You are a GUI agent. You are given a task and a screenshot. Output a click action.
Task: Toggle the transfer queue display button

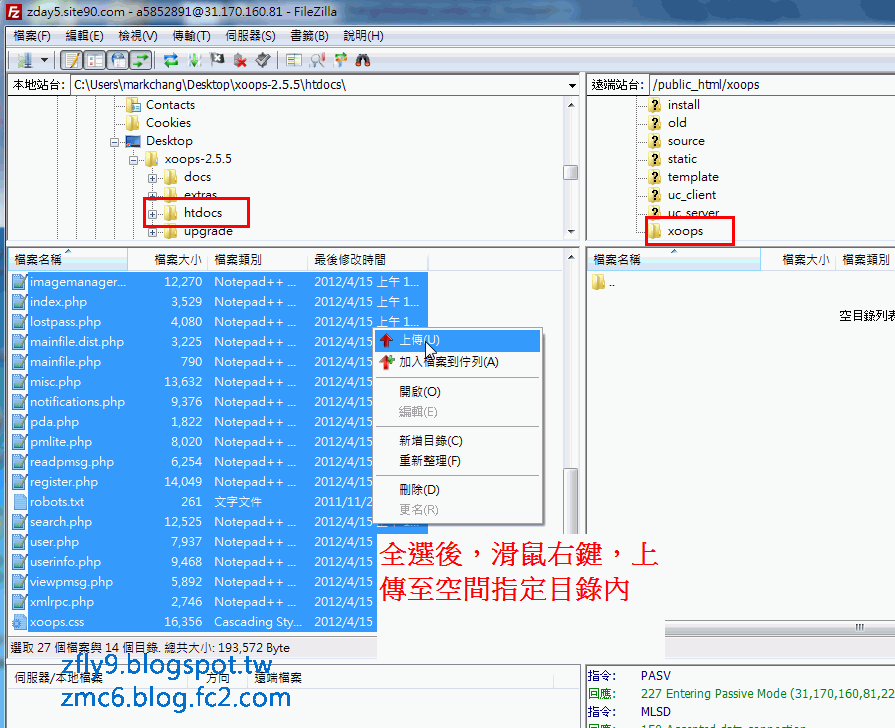tap(141, 60)
